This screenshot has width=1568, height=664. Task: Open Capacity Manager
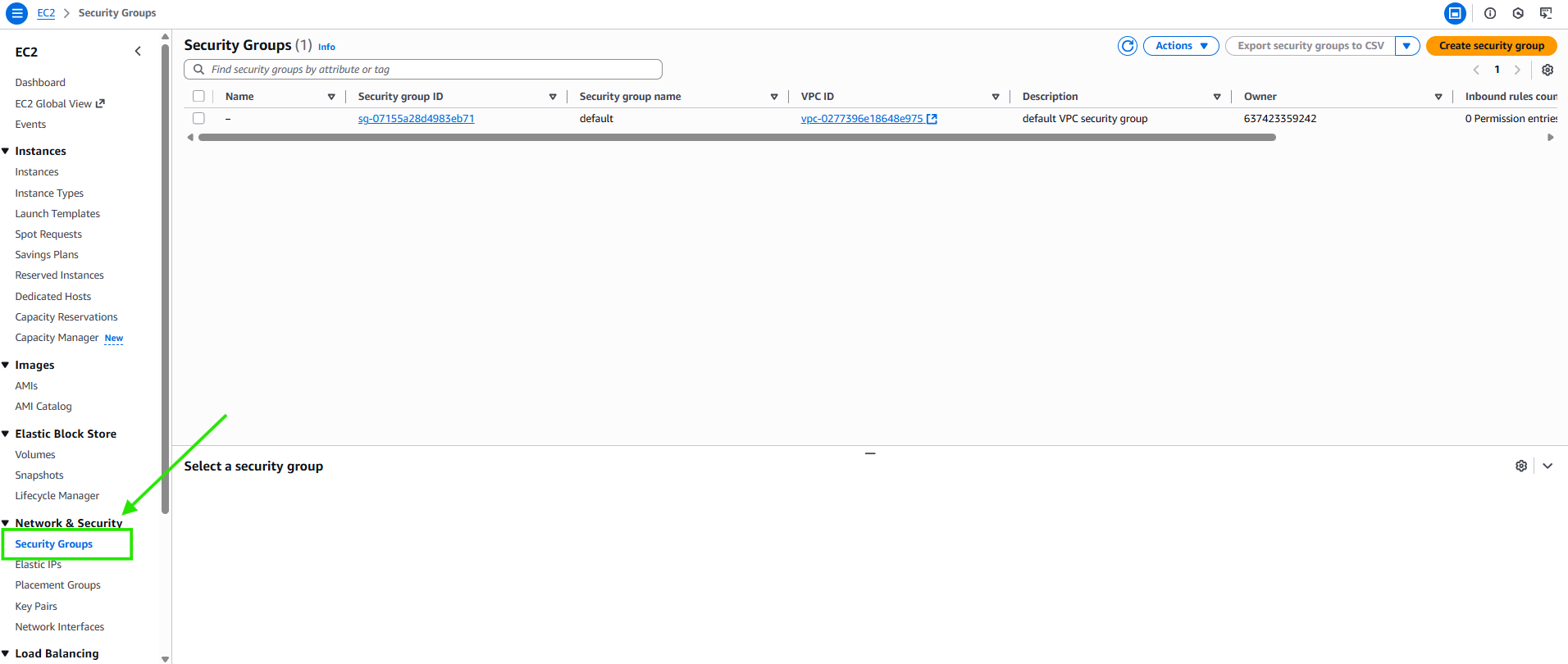coord(57,338)
